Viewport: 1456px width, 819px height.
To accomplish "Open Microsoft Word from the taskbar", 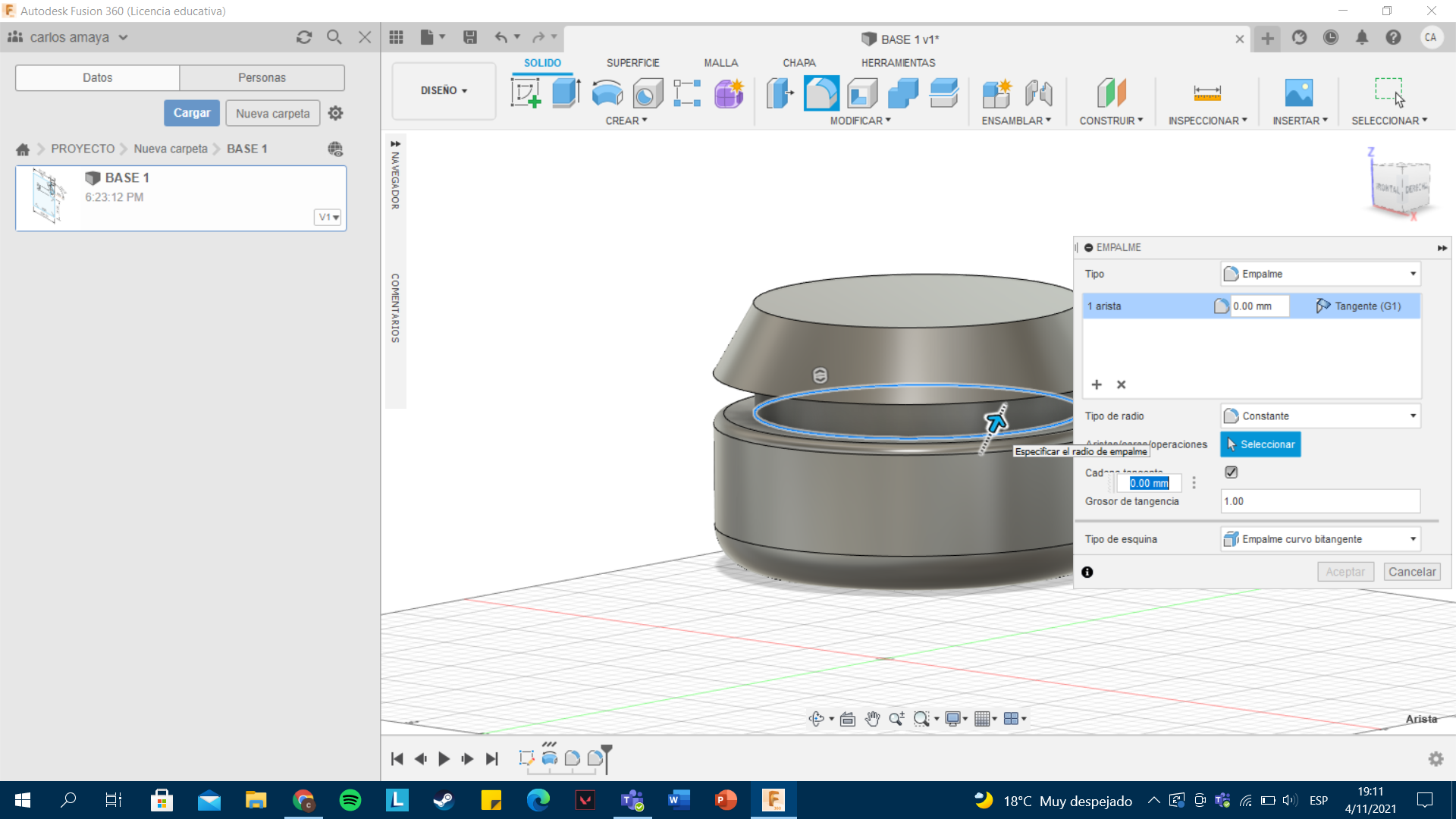I will point(679,800).
